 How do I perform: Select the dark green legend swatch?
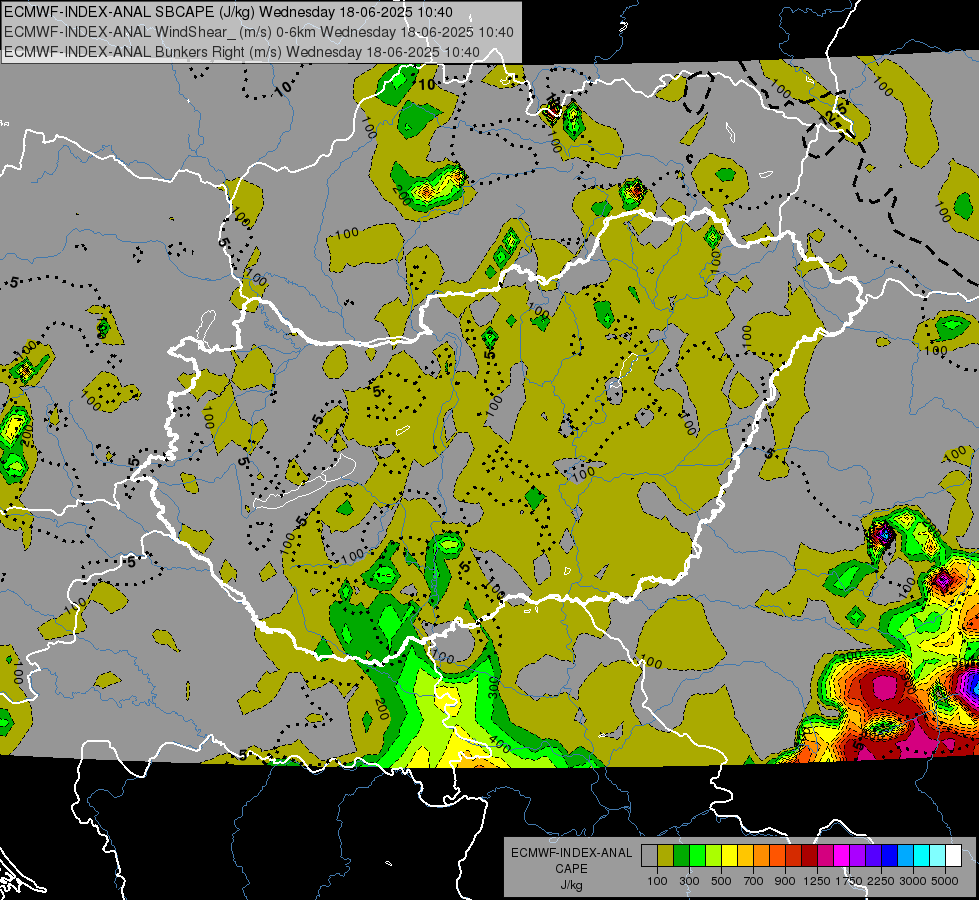(x=681, y=856)
